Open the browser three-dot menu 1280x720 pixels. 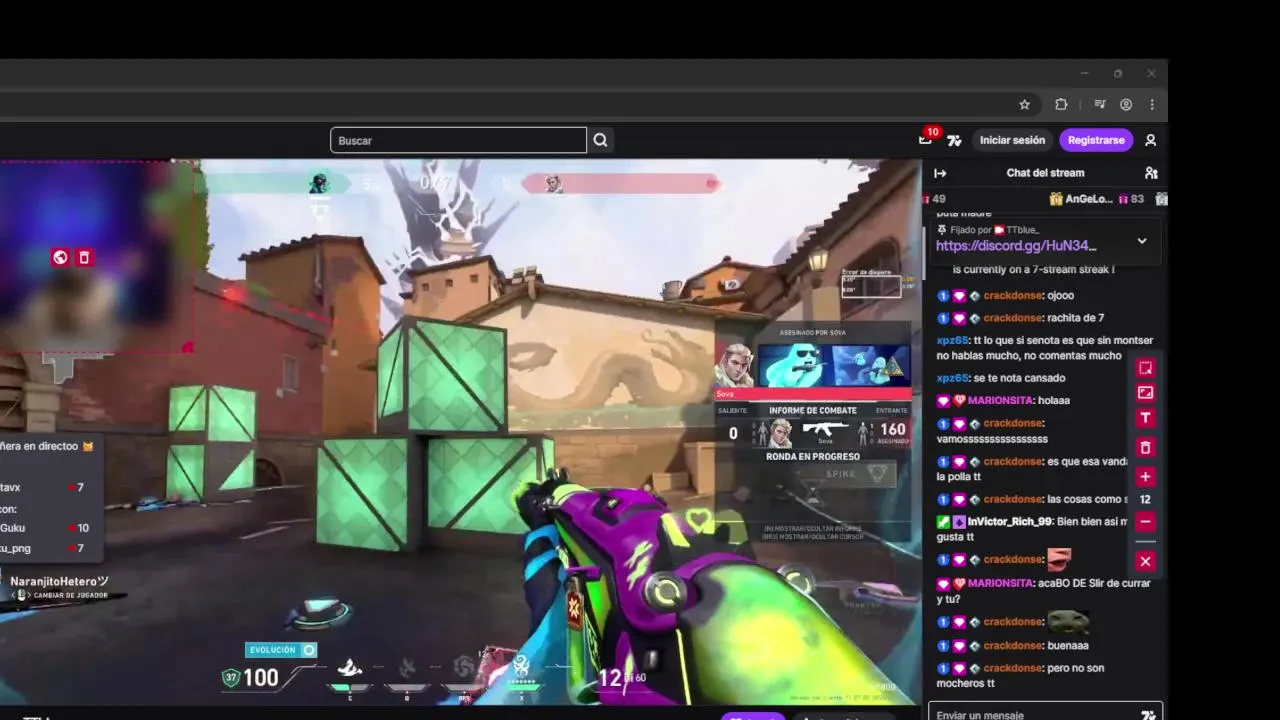[x=1152, y=105]
